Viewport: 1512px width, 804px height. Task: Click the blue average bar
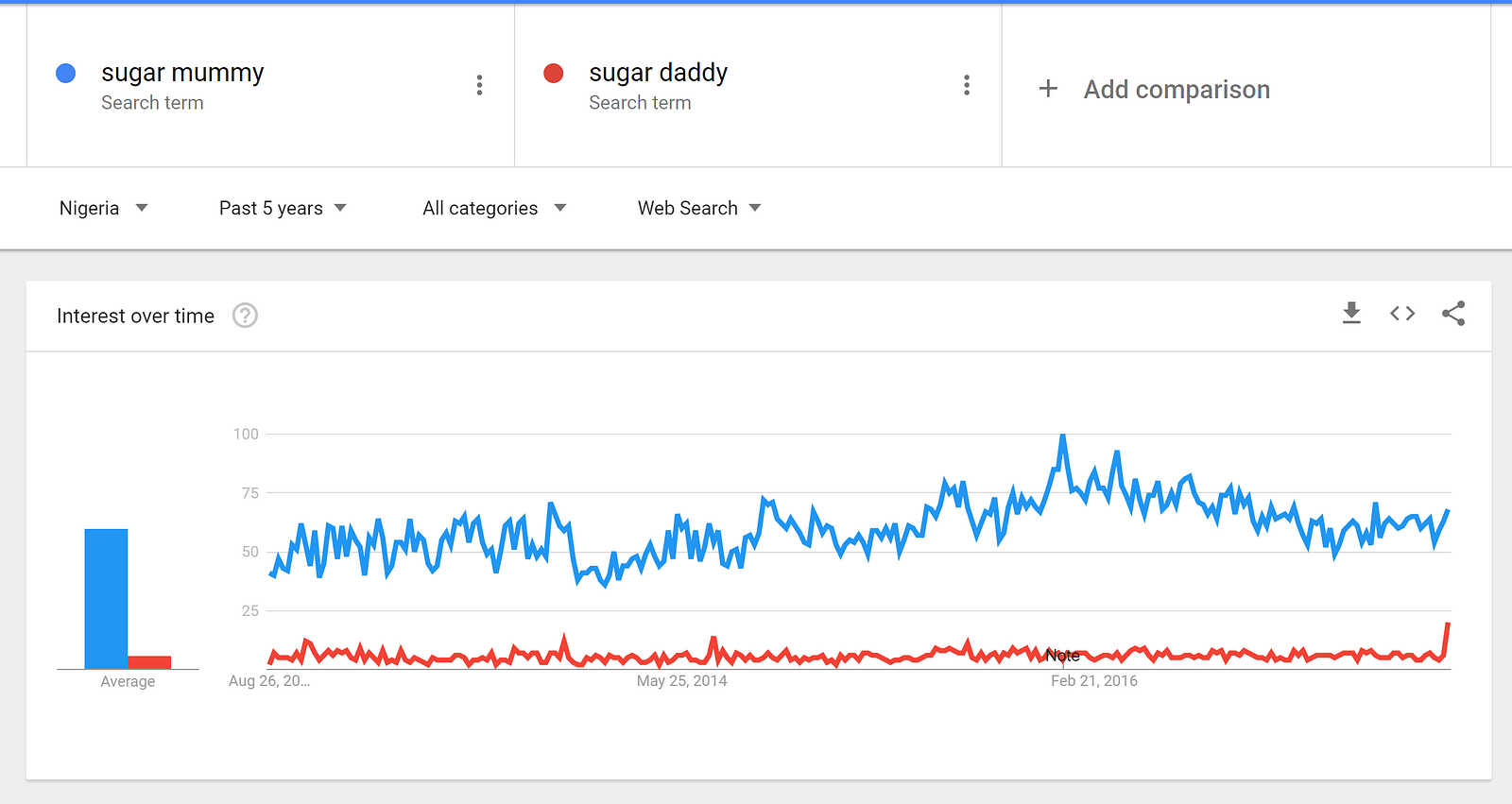[106, 599]
